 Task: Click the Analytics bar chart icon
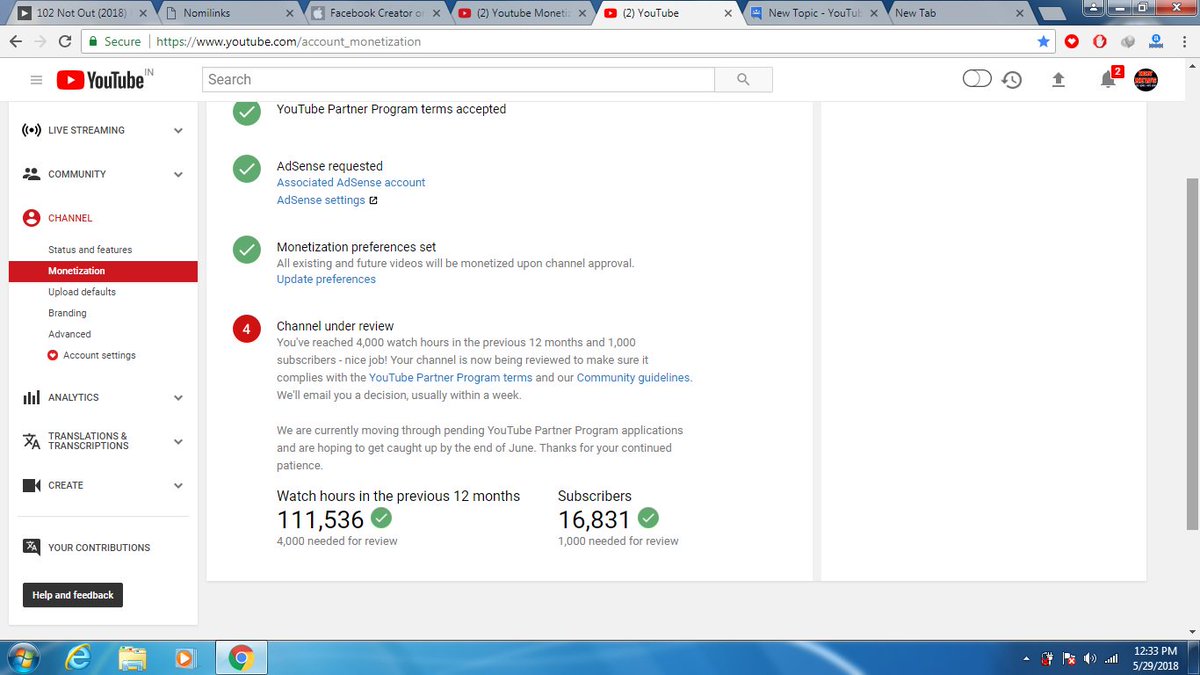click(31, 397)
